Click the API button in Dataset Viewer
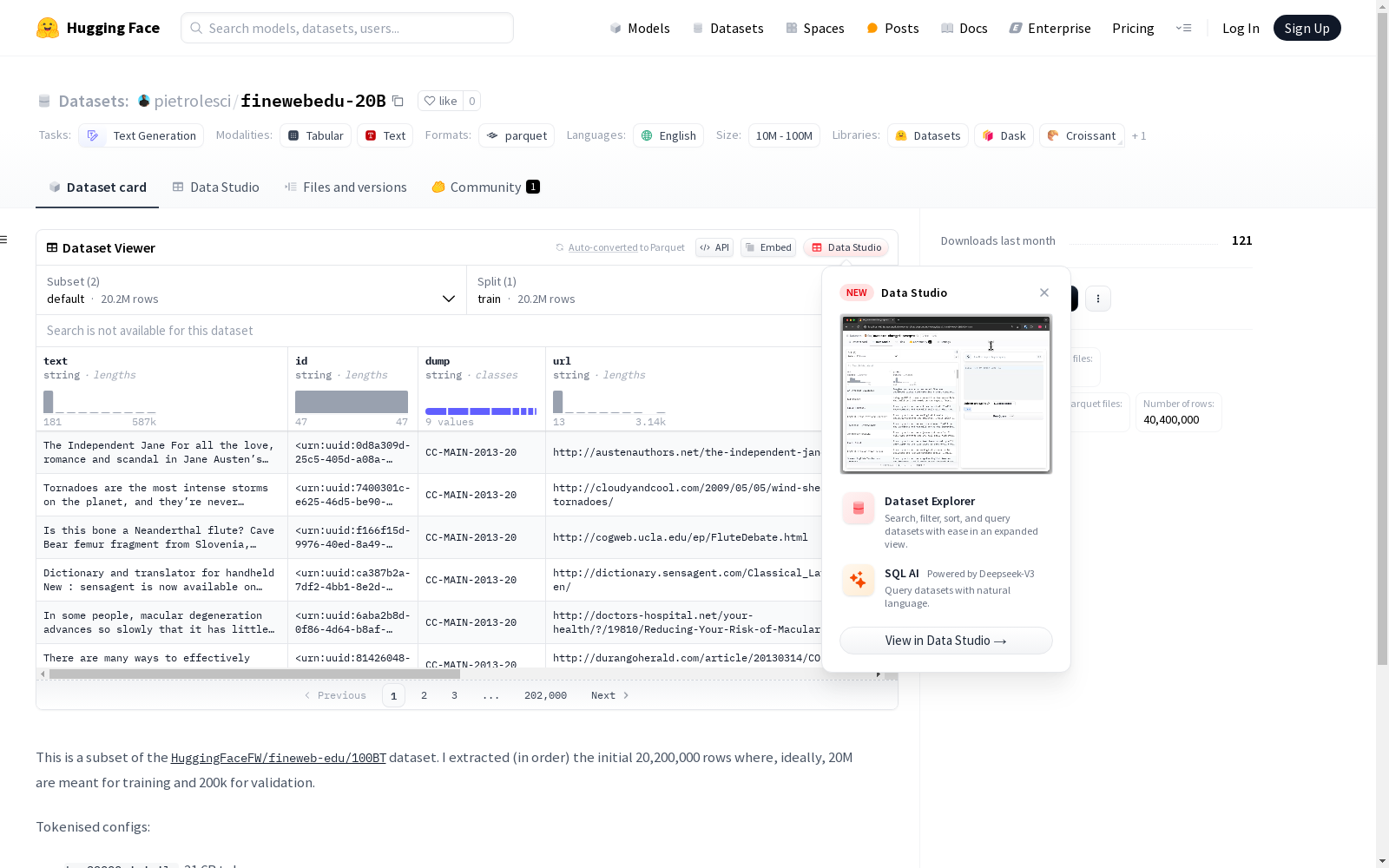 (x=714, y=247)
